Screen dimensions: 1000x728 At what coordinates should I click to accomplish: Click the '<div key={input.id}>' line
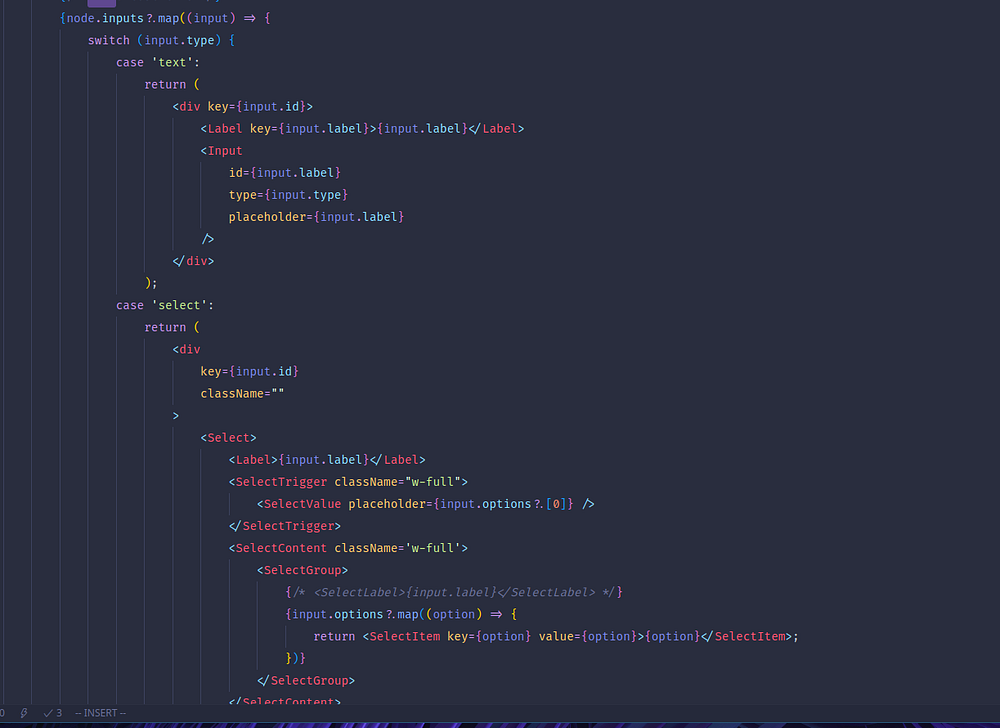(x=242, y=106)
